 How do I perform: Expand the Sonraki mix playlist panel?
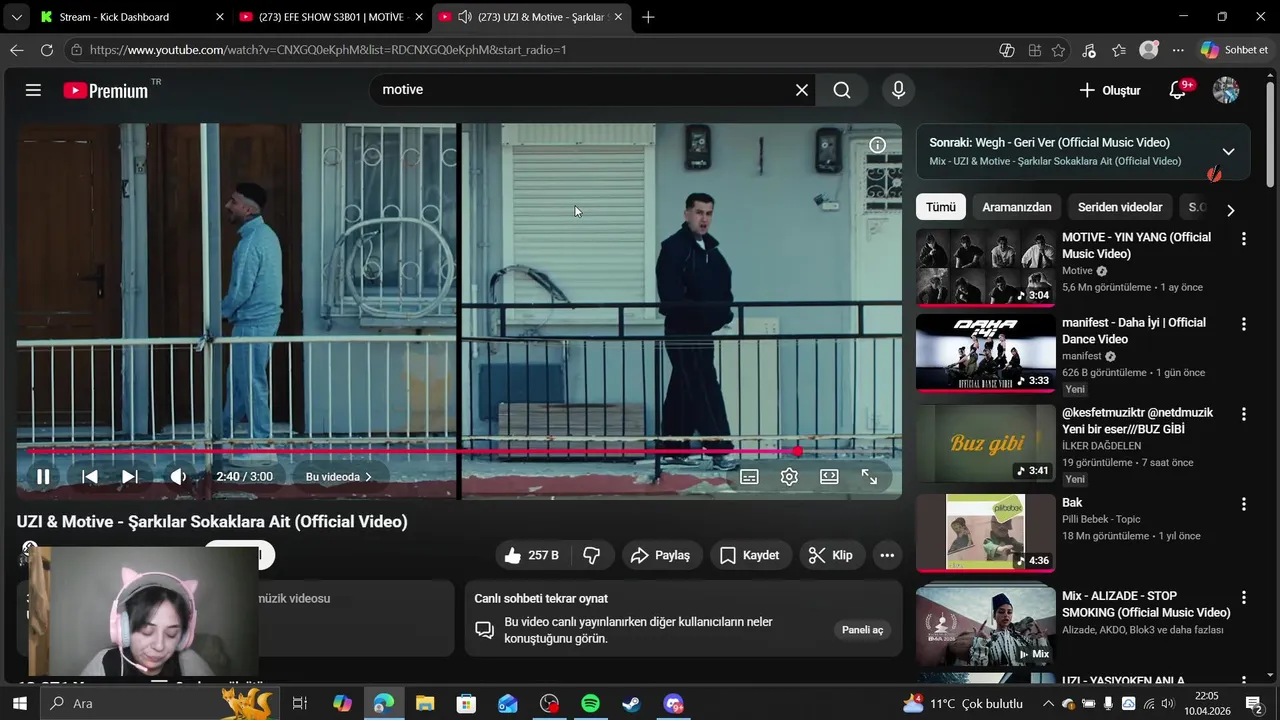[1228, 152]
